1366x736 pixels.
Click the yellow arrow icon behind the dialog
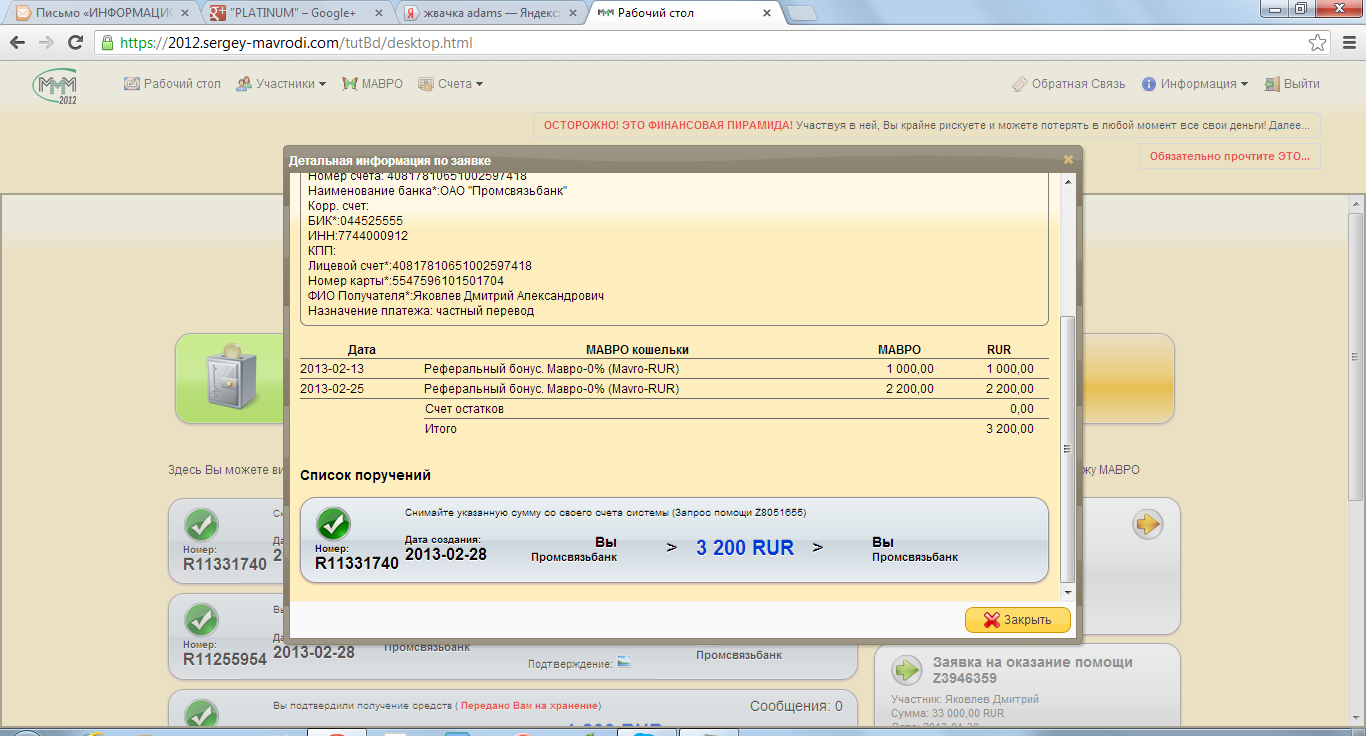coord(1147,524)
